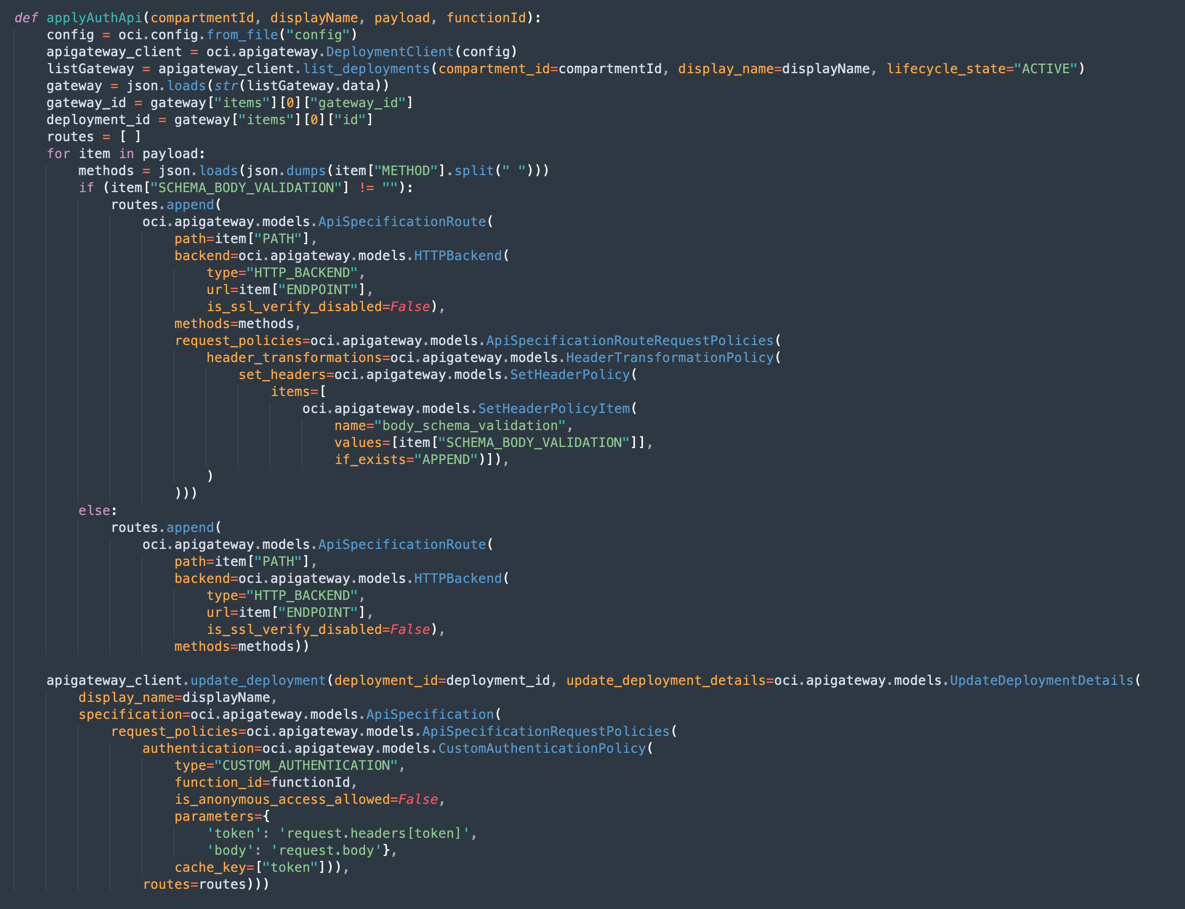Click the HeaderTransformationPolicy class name
The image size is (1185, 909).
tap(670, 358)
